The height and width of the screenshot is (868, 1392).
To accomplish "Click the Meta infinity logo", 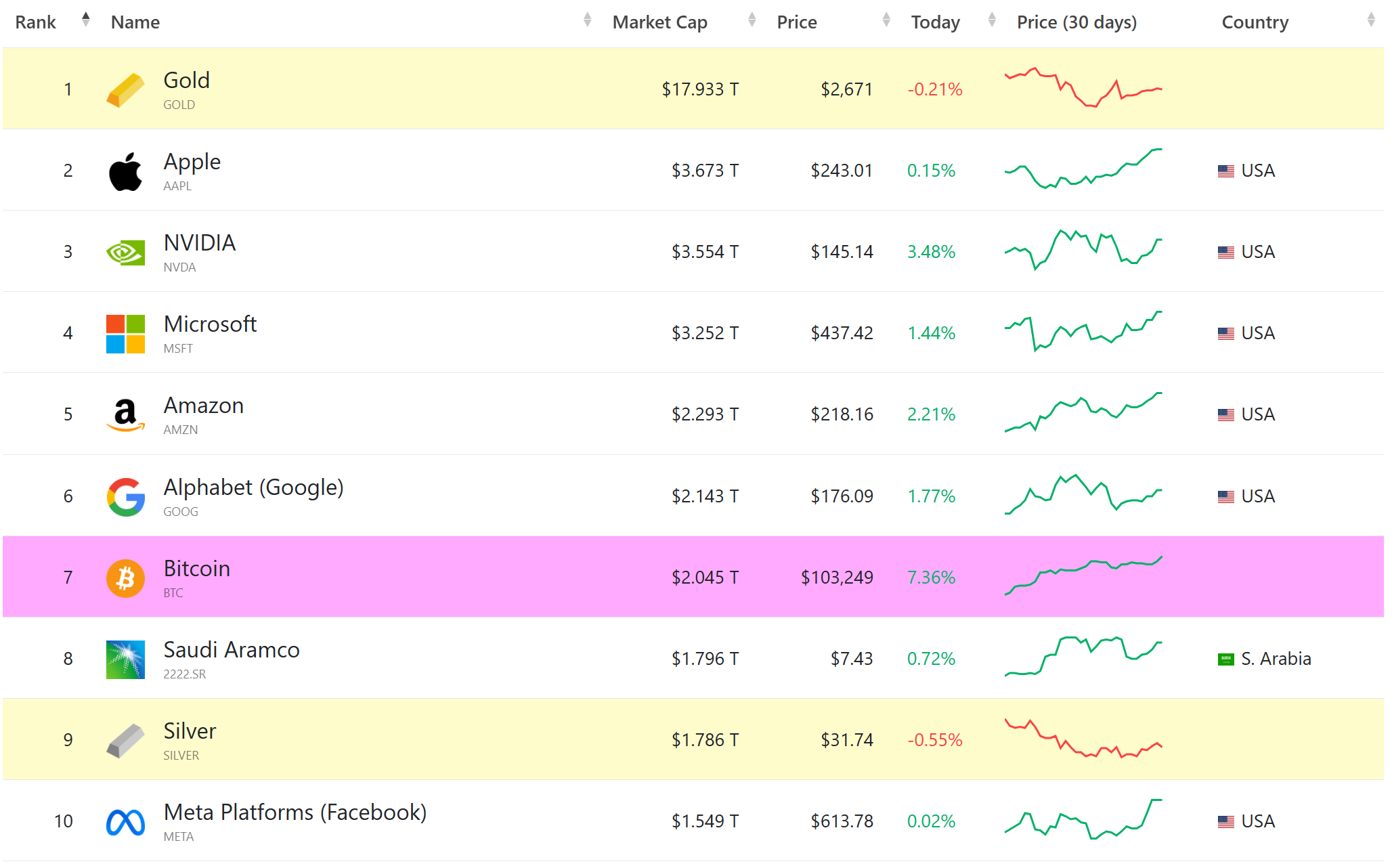I will tap(125, 822).
